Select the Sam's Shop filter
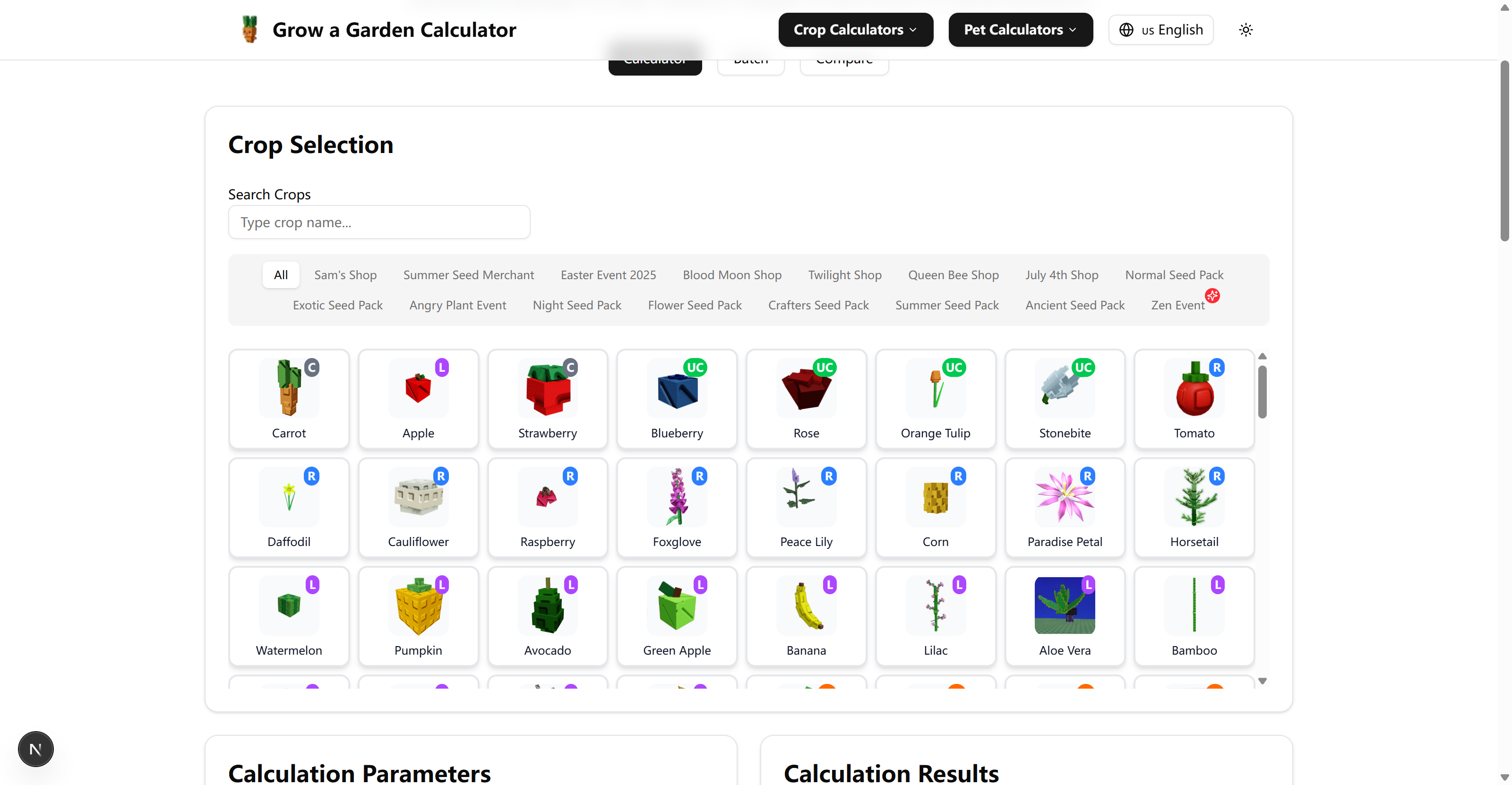Image resolution: width=1512 pixels, height=785 pixels. point(345,274)
